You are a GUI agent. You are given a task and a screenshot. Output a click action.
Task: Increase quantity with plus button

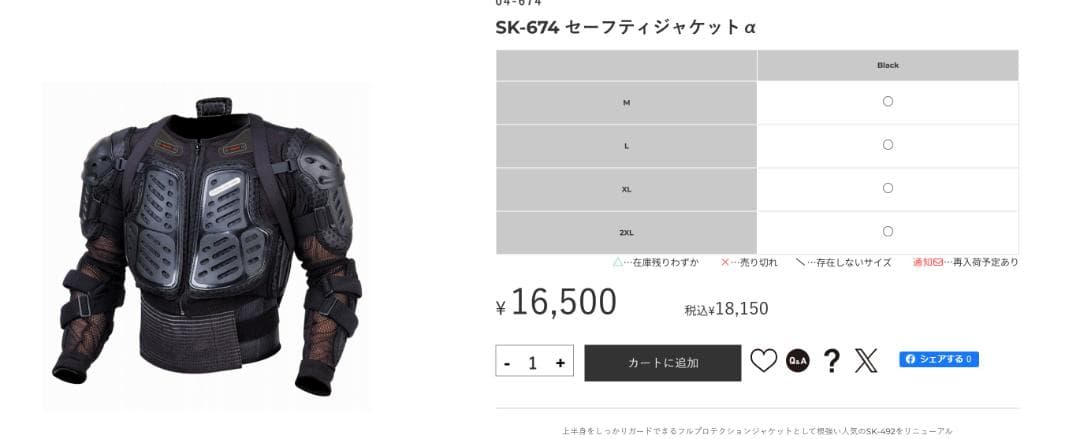click(x=560, y=363)
